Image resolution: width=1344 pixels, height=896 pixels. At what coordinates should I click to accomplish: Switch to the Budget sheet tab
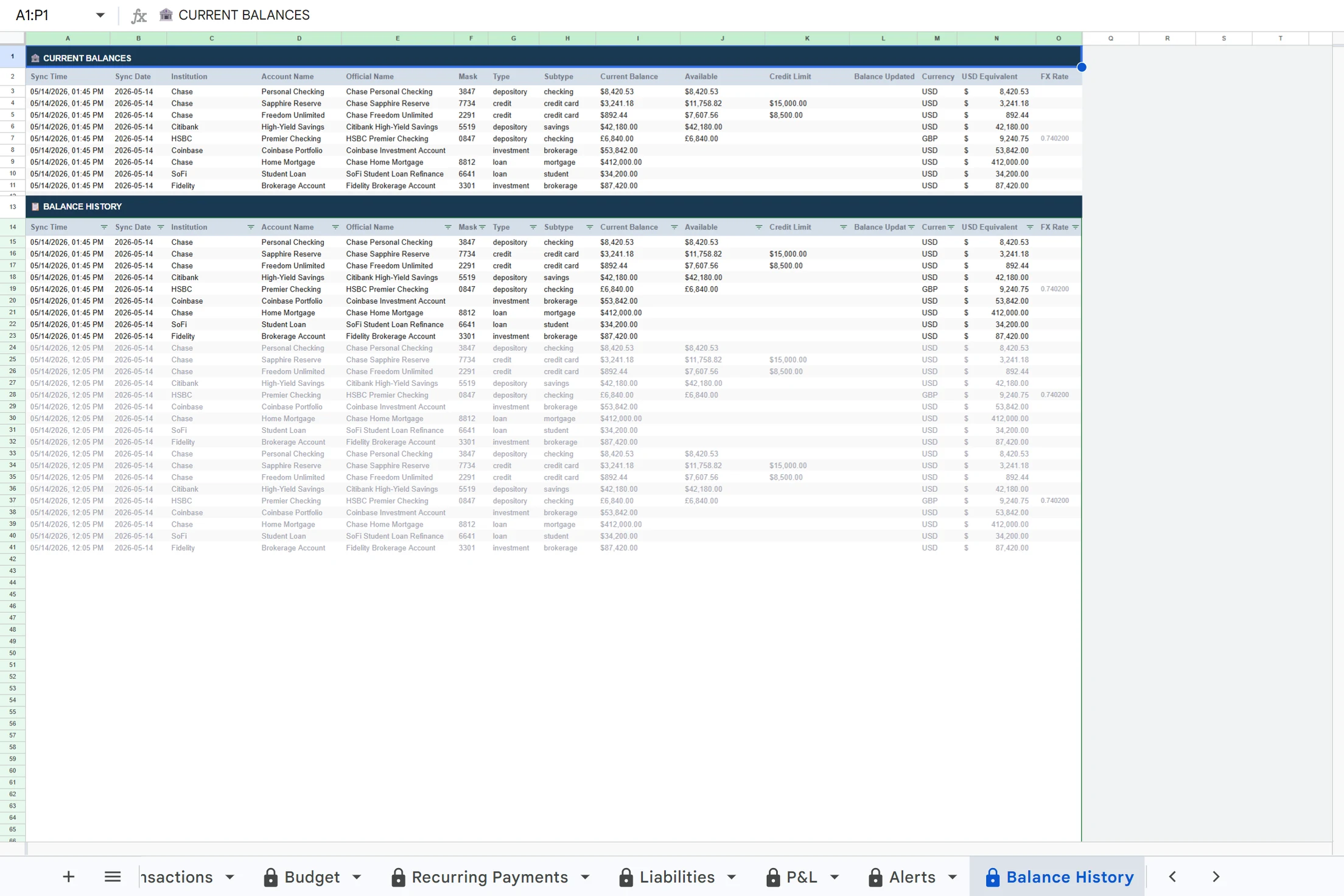[312, 877]
